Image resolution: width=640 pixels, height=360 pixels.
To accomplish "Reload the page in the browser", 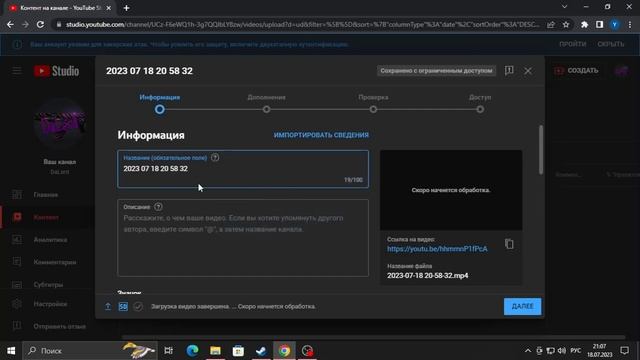I will pos(40,24).
